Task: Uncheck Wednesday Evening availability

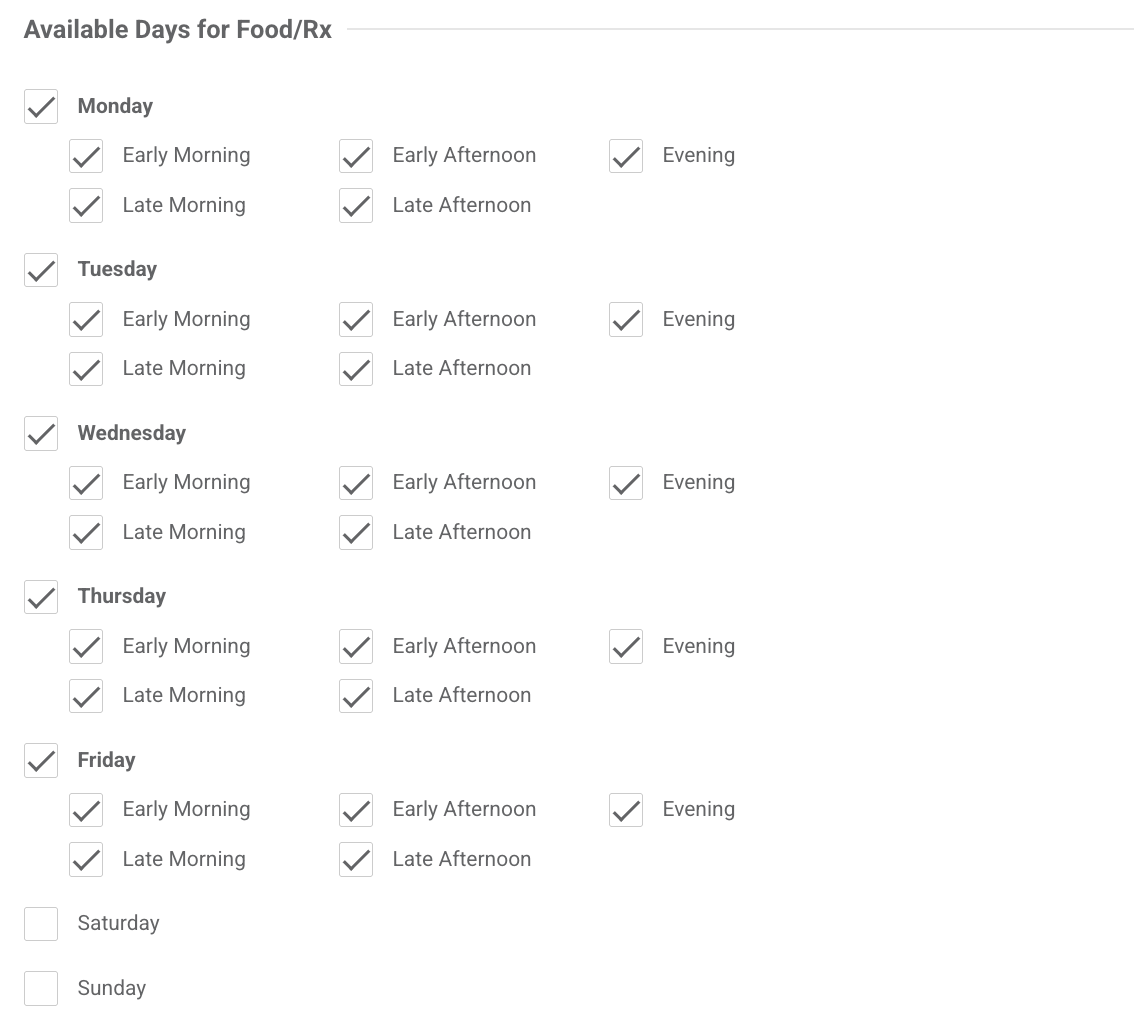Action: tap(626, 483)
